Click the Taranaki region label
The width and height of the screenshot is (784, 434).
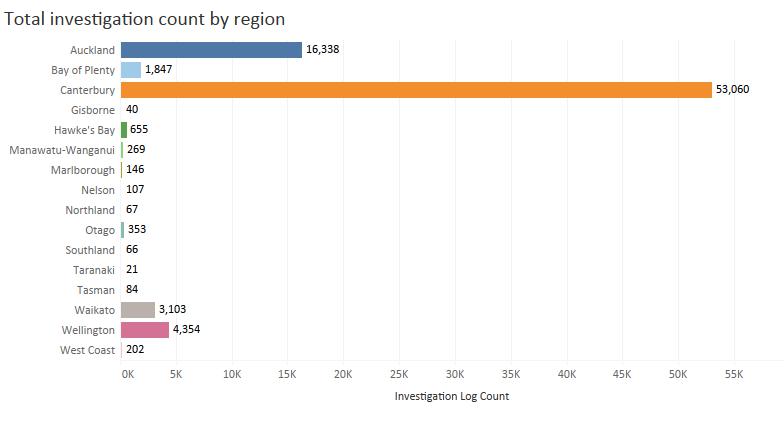[94, 270]
